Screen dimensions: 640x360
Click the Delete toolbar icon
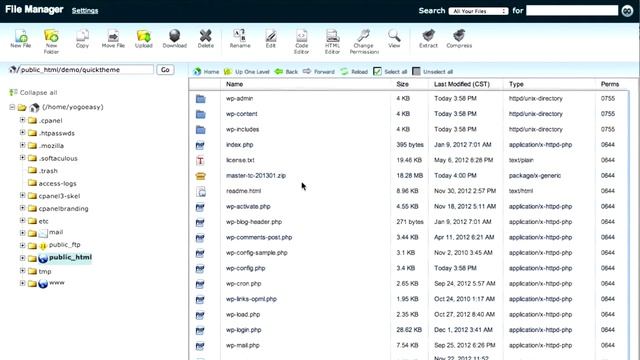[x=206, y=39]
